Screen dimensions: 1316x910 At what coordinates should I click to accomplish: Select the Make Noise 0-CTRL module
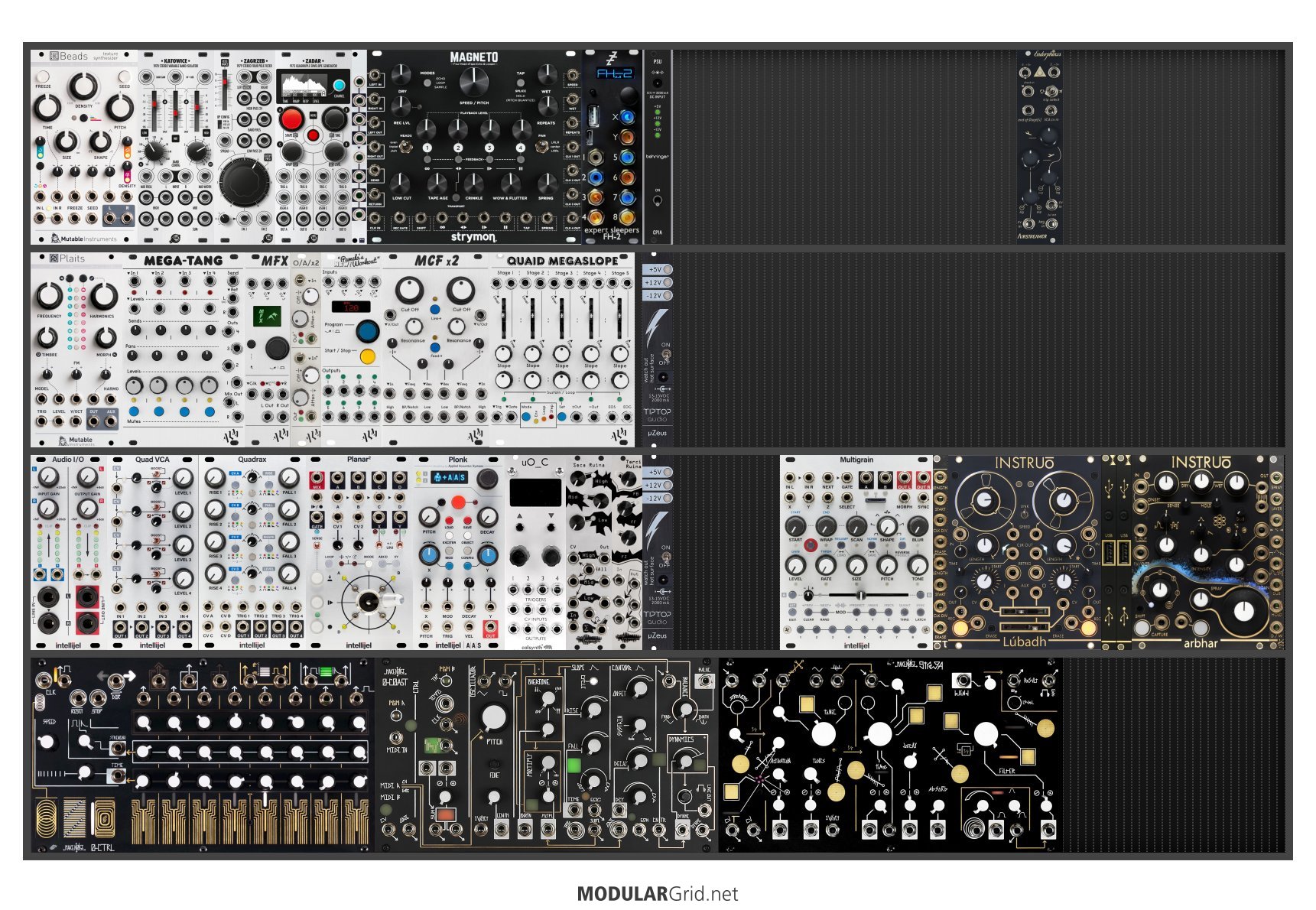(203, 756)
